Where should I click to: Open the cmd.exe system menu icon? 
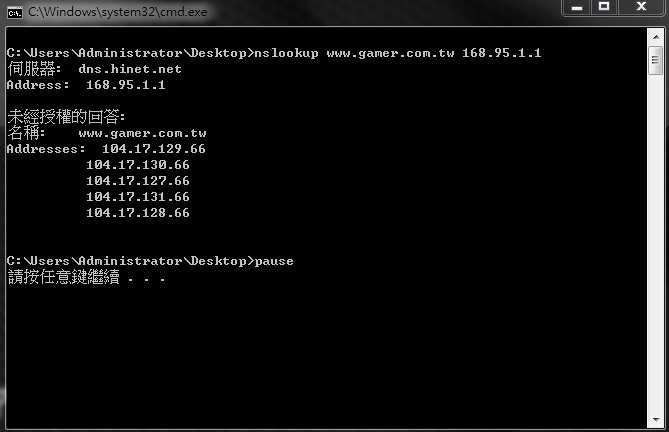click(x=15, y=12)
